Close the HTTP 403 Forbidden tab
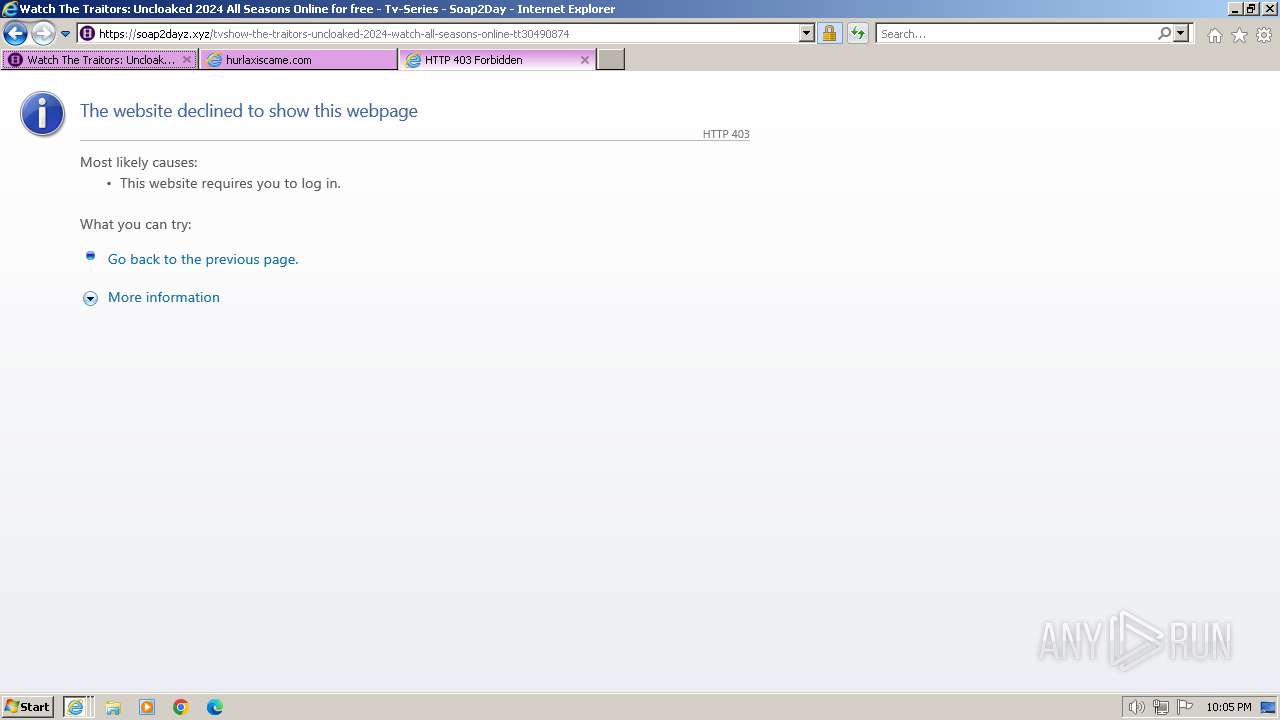 pyautogui.click(x=585, y=60)
